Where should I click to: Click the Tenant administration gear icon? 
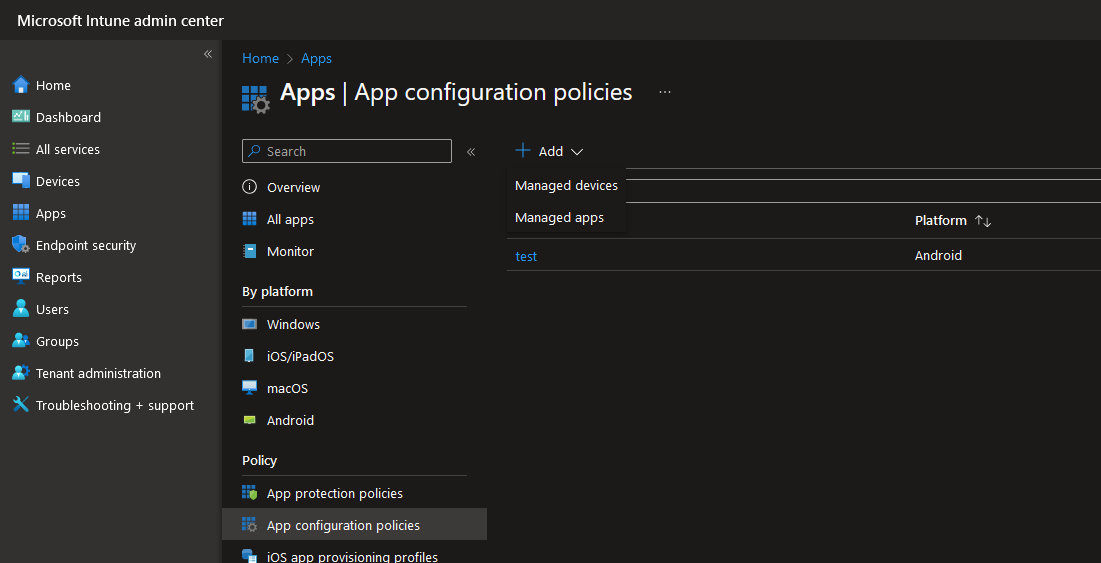click(21, 373)
